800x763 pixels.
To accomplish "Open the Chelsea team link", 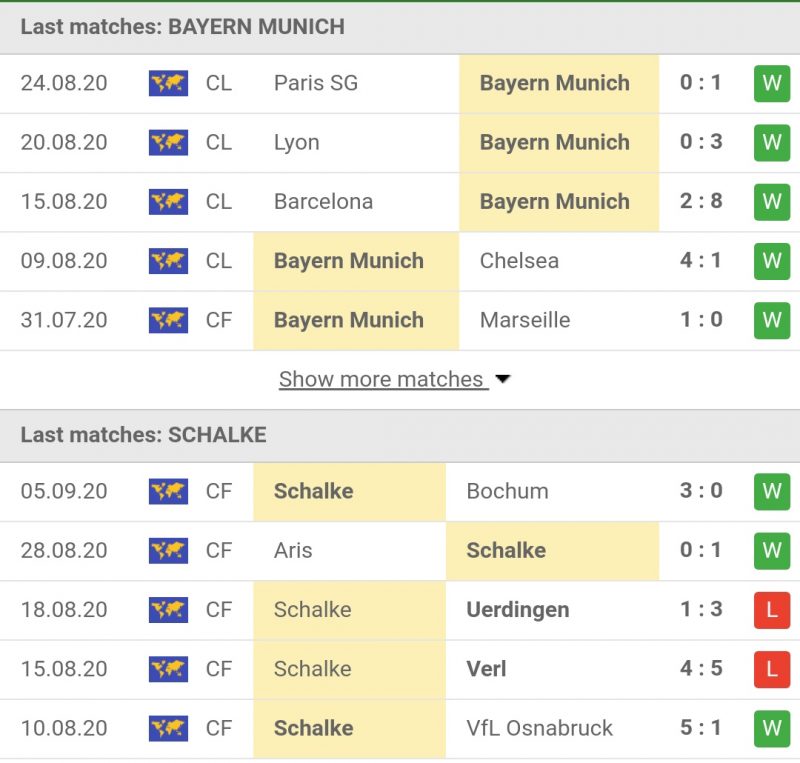I will point(519,261).
